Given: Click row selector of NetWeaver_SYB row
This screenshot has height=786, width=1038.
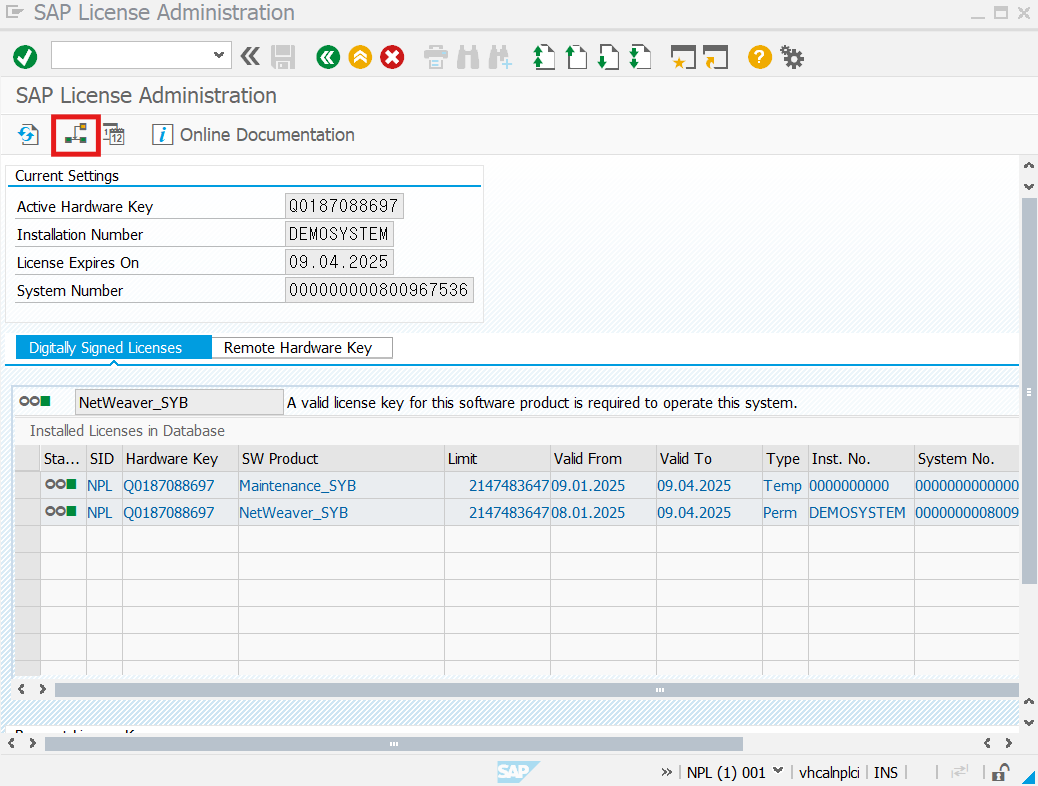Looking at the screenshot, I should 28,513.
